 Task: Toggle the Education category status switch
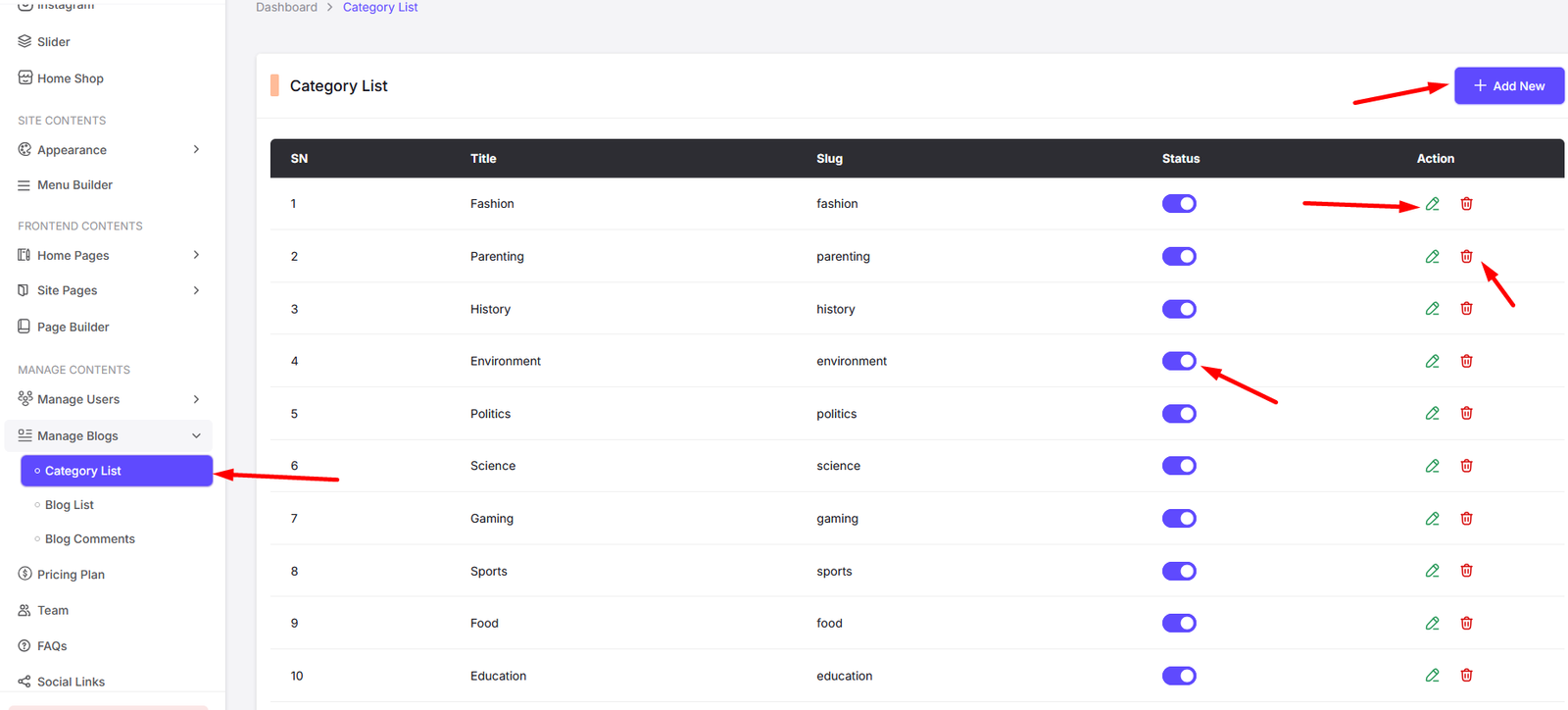[x=1179, y=676]
